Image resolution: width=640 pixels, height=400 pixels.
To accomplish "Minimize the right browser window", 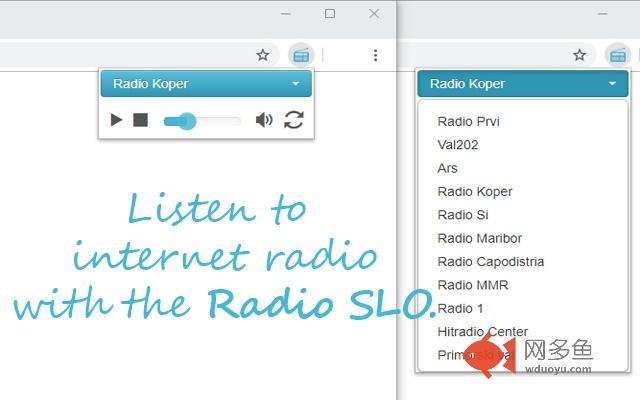I will pos(602,14).
